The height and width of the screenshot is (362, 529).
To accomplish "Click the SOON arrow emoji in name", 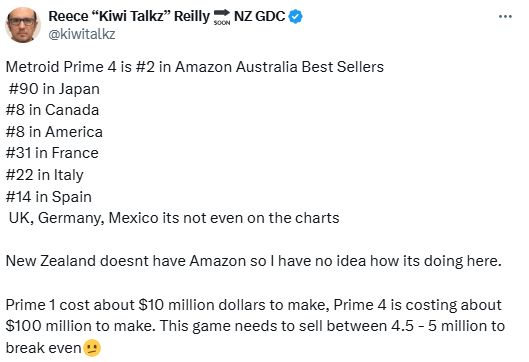I will [x=222, y=17].
